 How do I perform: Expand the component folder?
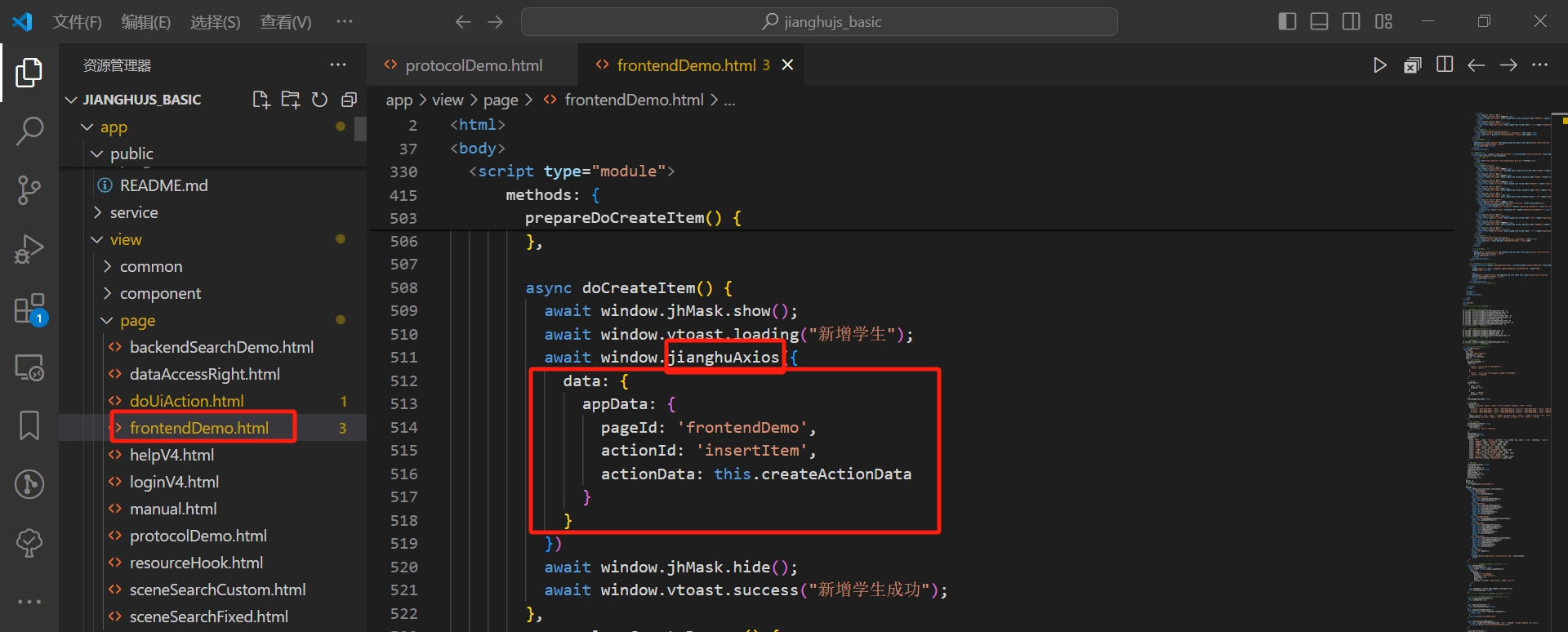[x=160, y=293]
